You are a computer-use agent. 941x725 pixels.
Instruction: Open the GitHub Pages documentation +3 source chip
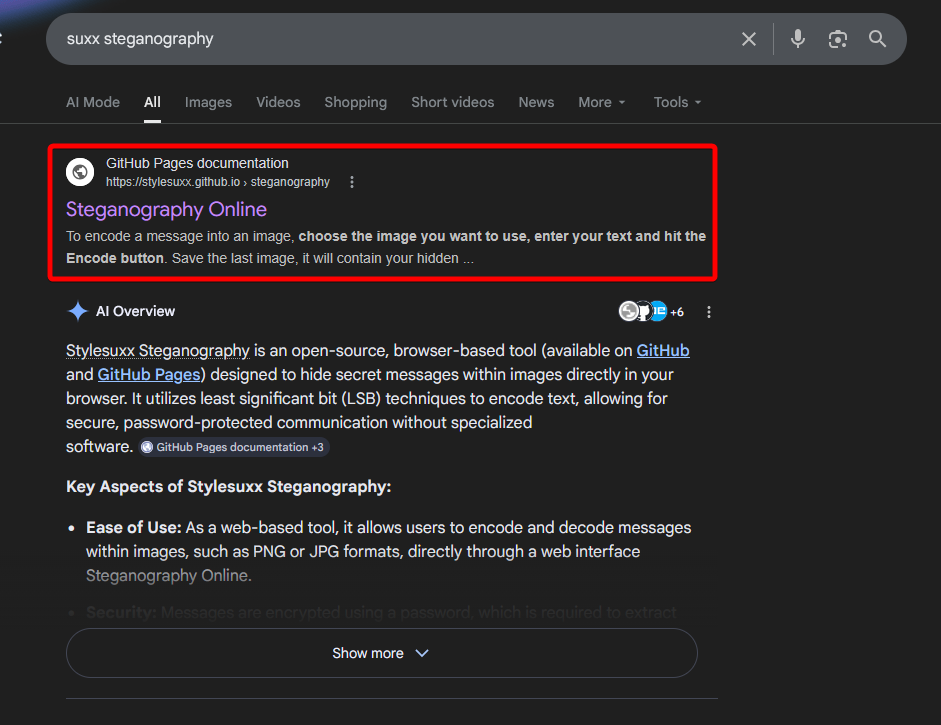[x=234, y=447]
